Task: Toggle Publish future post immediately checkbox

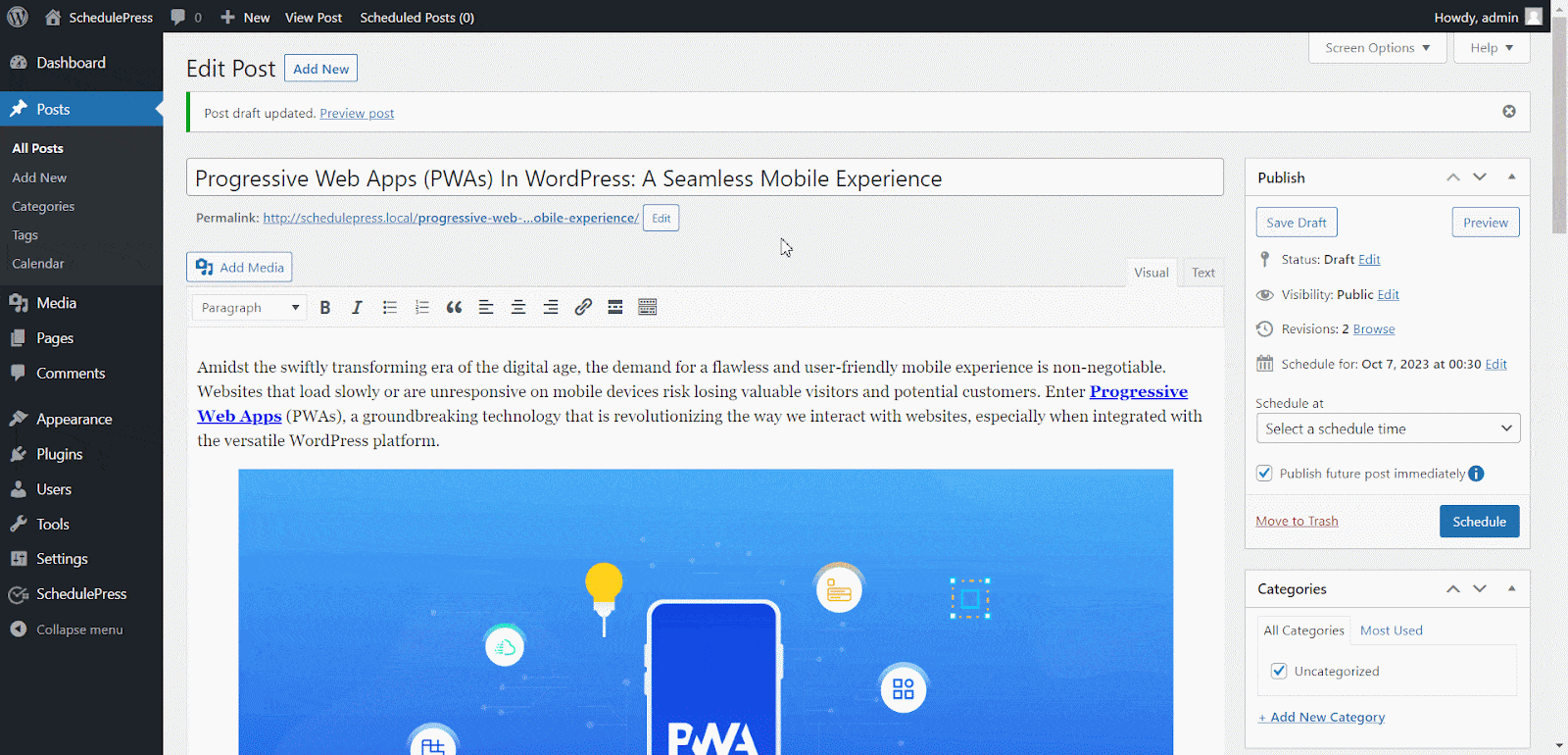Action: click(x=1264, y=473)
